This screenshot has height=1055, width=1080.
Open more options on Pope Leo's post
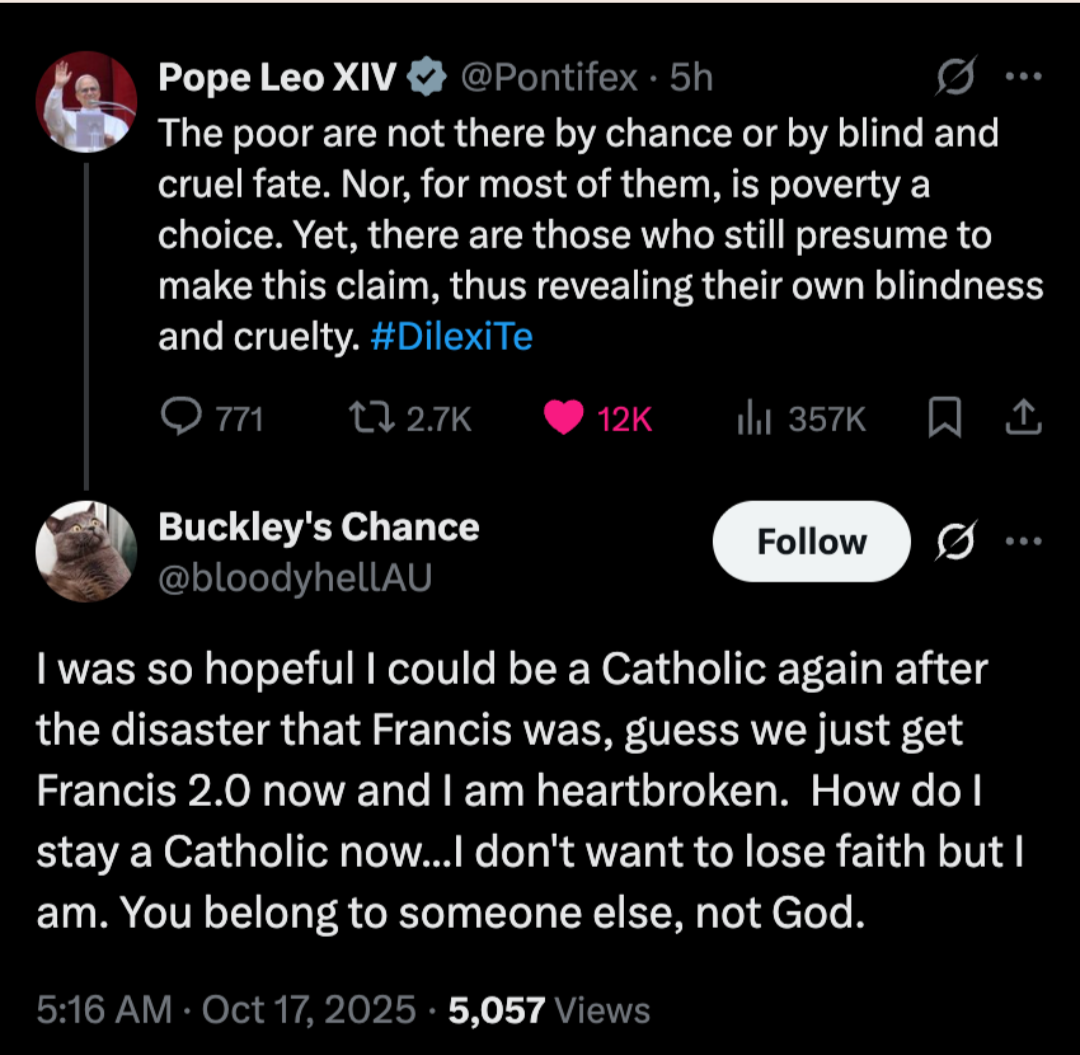[1023, 78]
